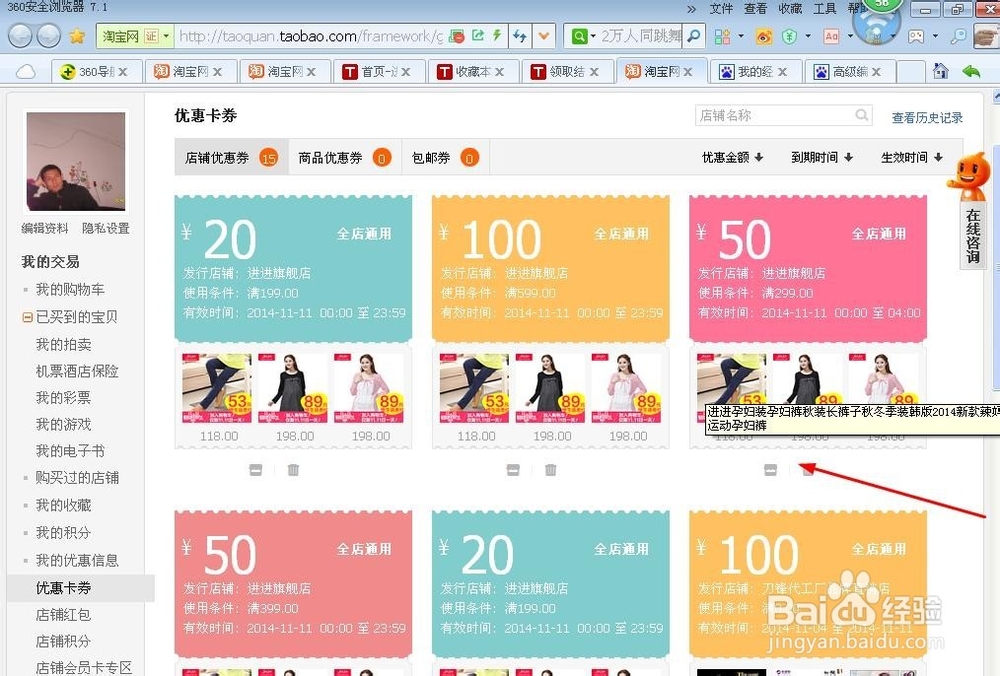Open dropdown arrow beside the shield icon
The width and height of the screenshot is (1000, 676).
tap(807, 36)
